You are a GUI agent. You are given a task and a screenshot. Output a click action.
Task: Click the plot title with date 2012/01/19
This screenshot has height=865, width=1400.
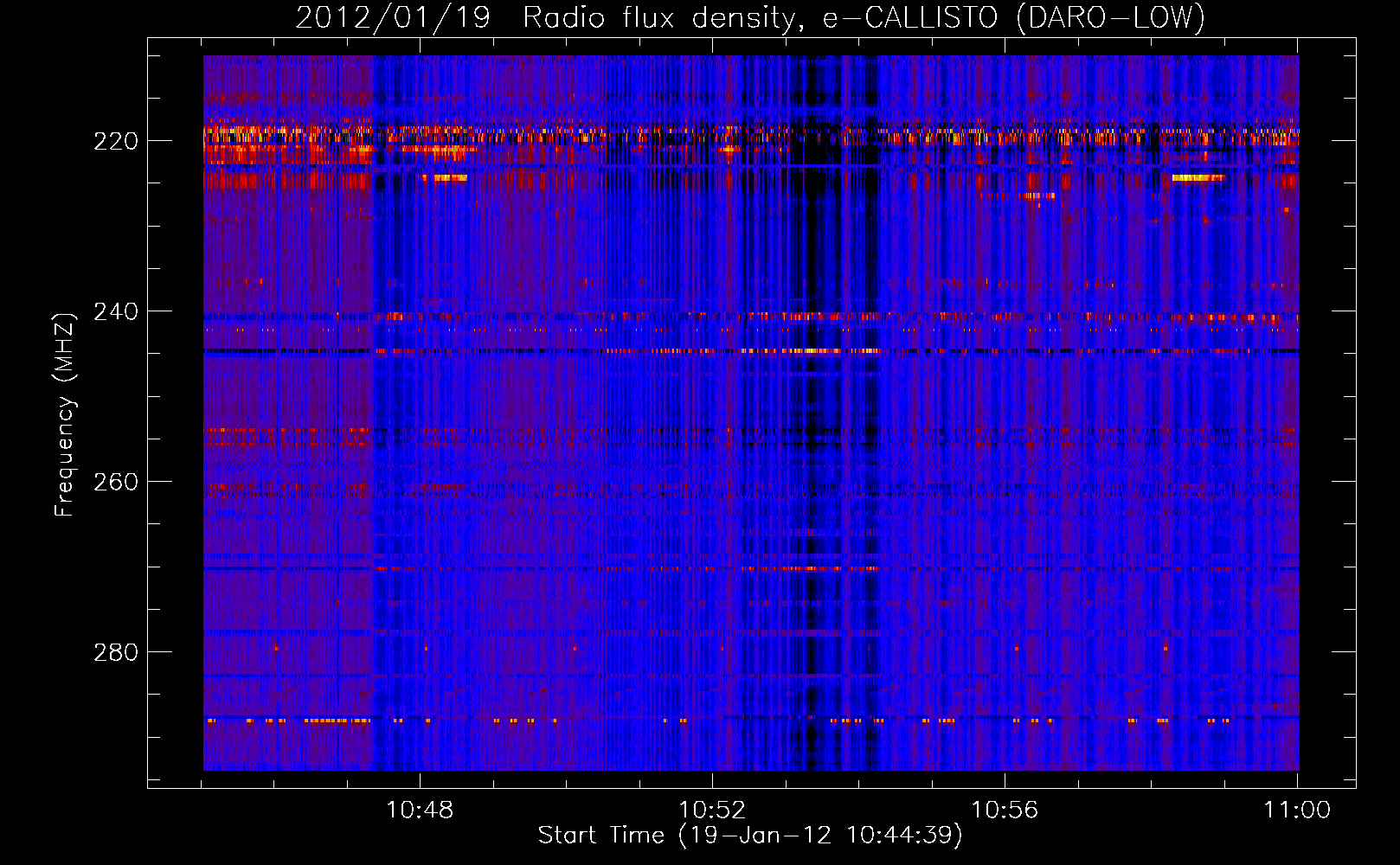[x=750, y=18]
